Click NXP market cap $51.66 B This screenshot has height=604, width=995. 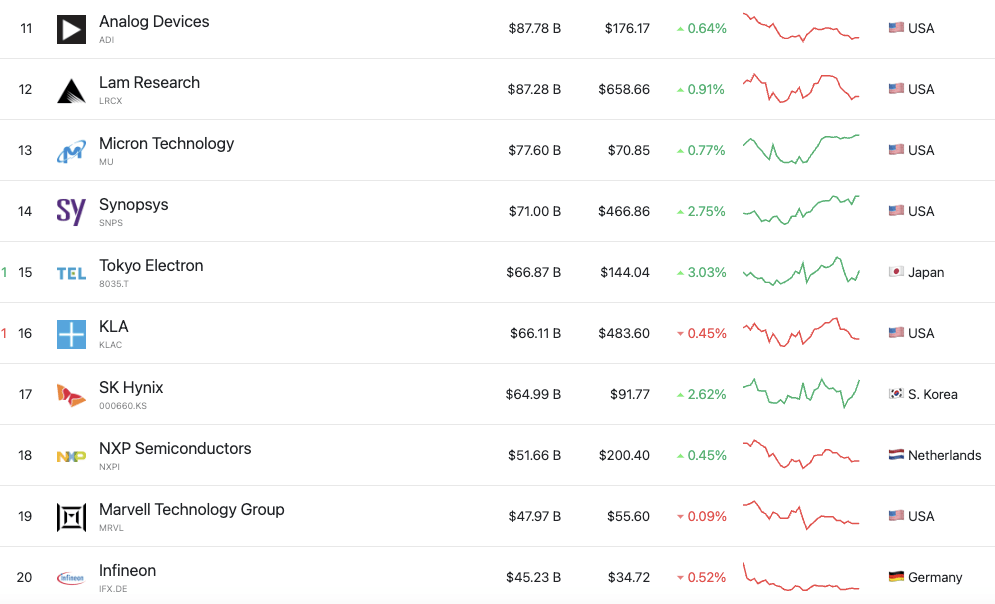[534, 455]
